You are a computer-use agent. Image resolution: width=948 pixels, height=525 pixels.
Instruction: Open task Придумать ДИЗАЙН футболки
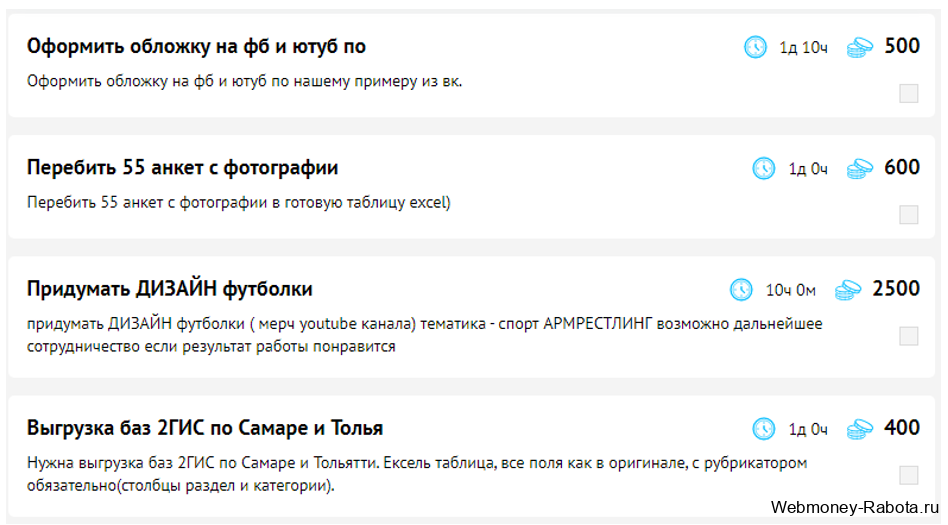pos(169,289)
